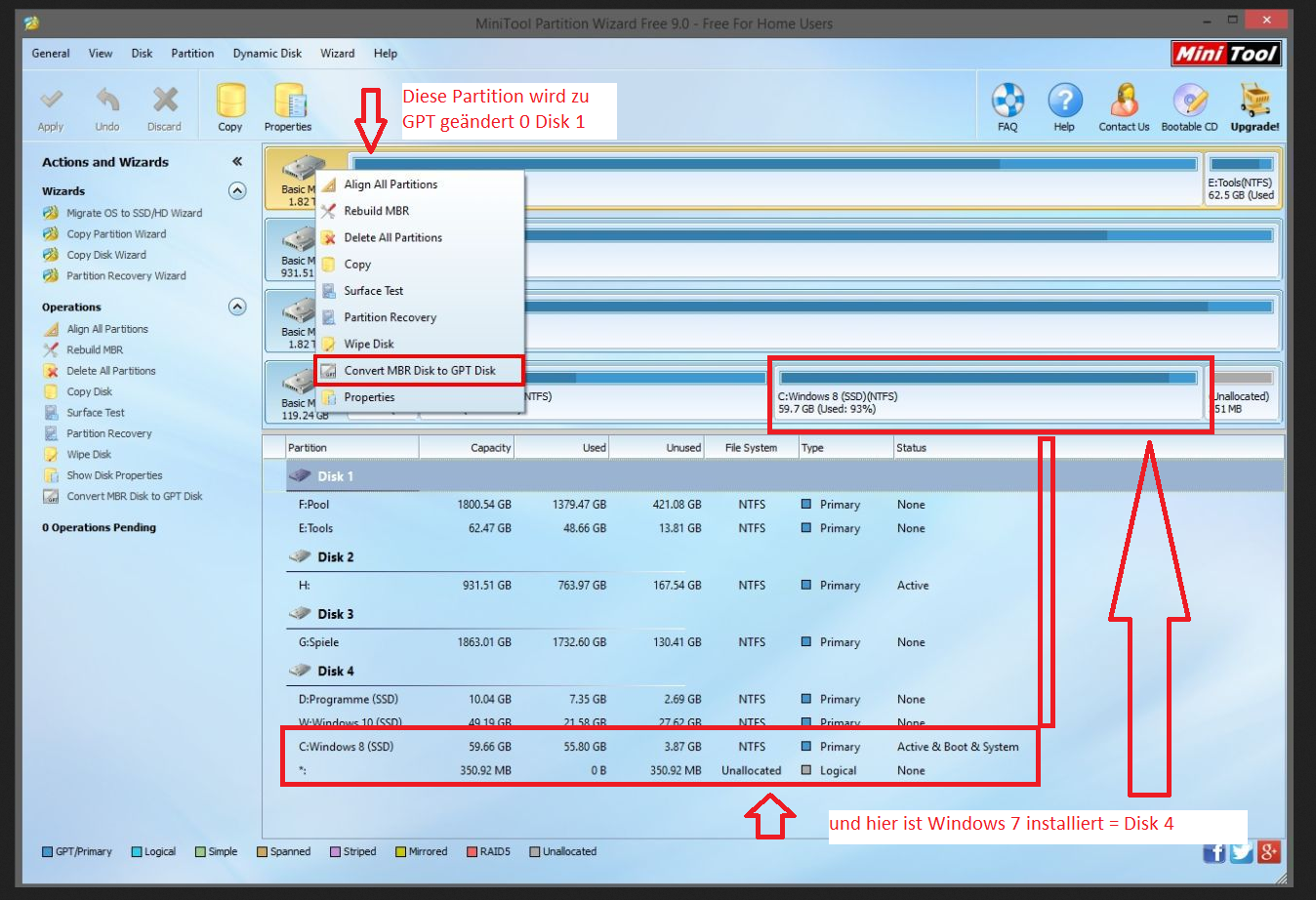Screen dimensions: 1316x900
Task: Open the Twitter icon at bottom right
Action: click(x=1242, y=852)
